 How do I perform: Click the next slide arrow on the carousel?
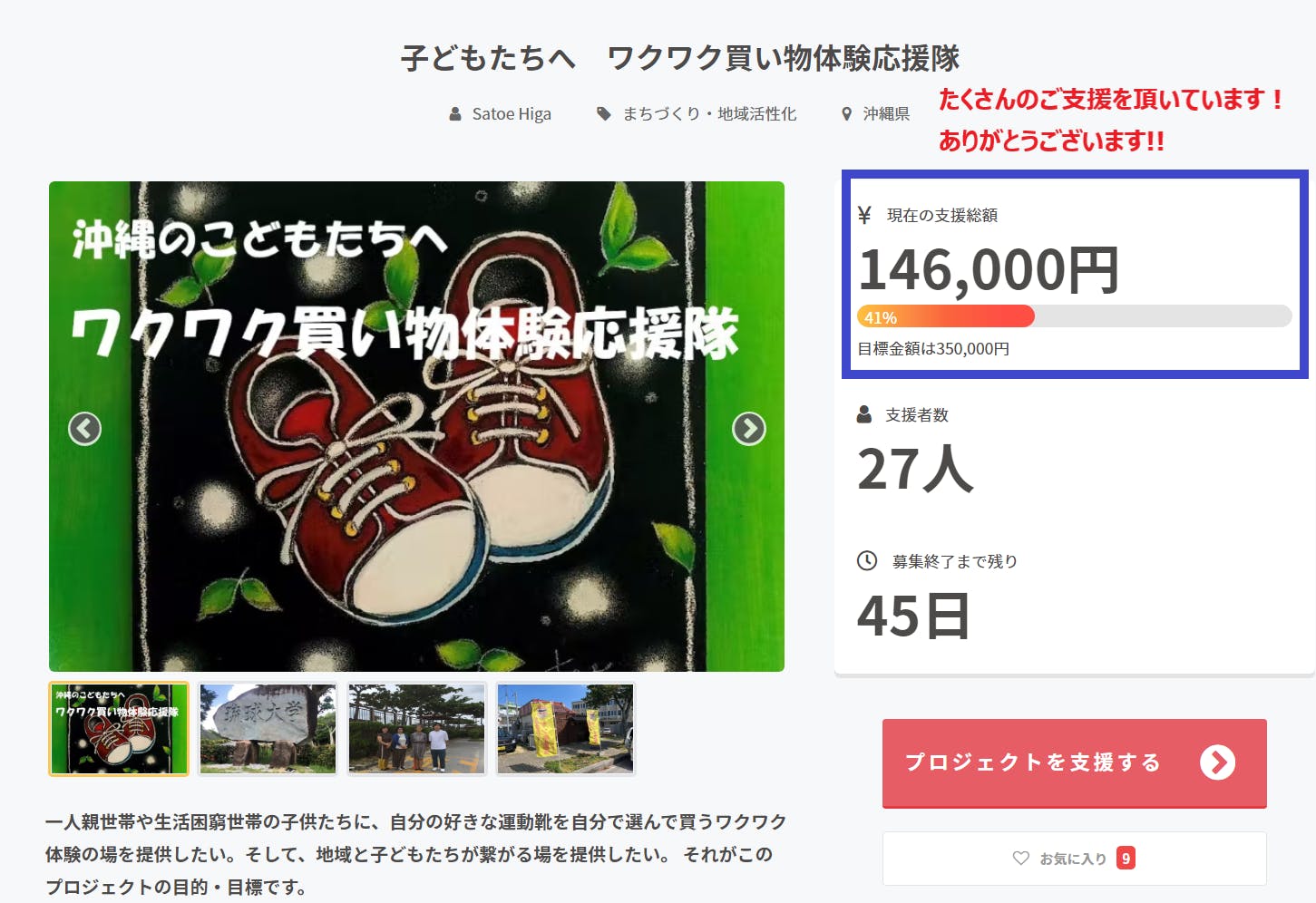749,429
